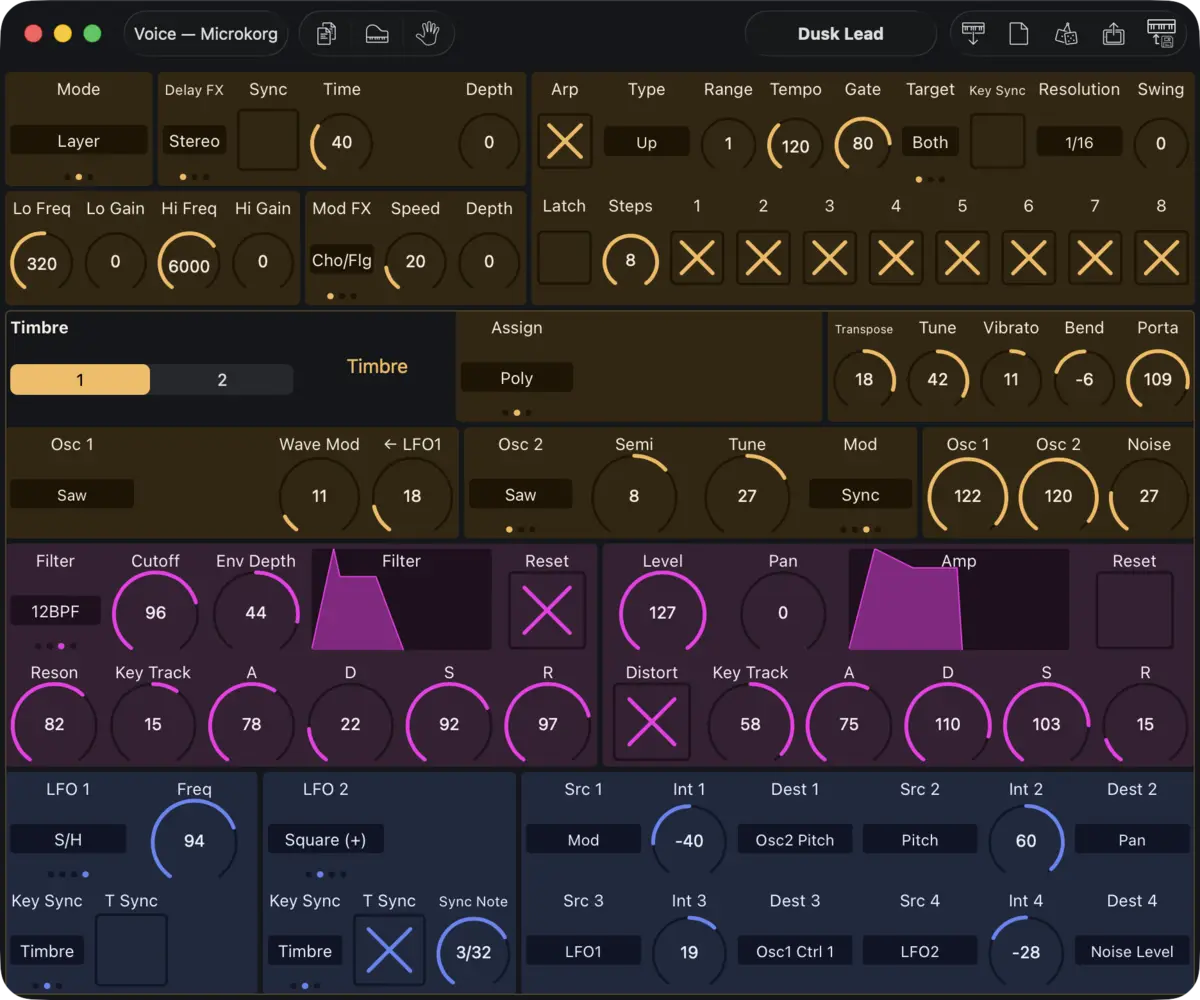Click the LFO 1 Freq knob
The image size is (1200, 1000).
click(x=194, y=840)
